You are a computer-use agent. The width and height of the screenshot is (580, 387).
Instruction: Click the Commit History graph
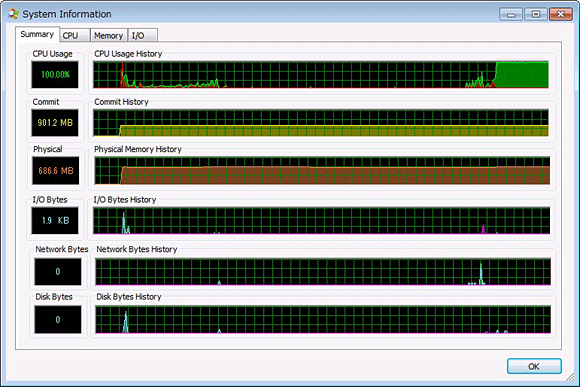pos(321,123)
